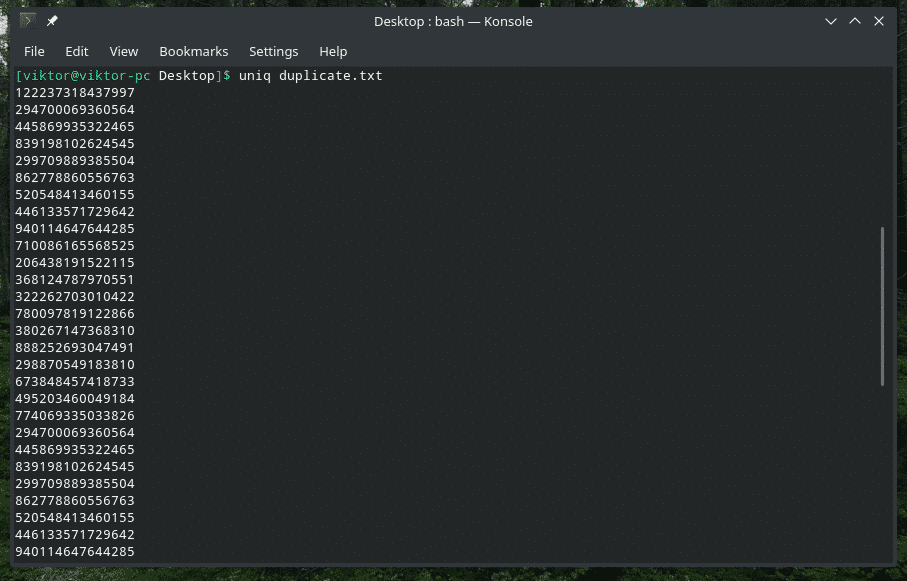Click the window title 'Desktop : bash — Konsole'
907x581 pixels.
[453, 21]
